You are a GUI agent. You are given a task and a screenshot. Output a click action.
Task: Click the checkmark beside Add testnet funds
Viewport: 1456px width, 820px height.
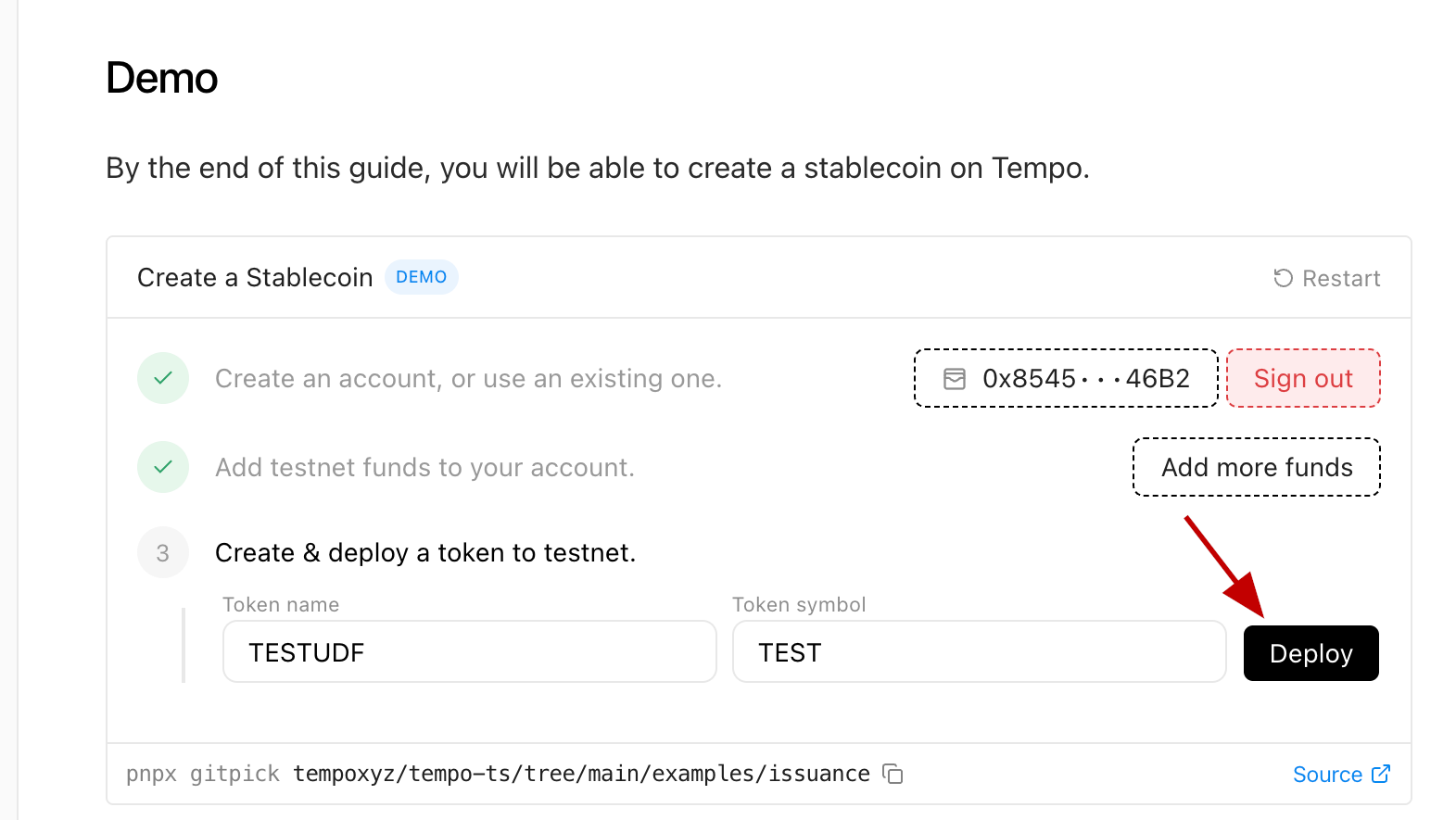pos(163,467)
